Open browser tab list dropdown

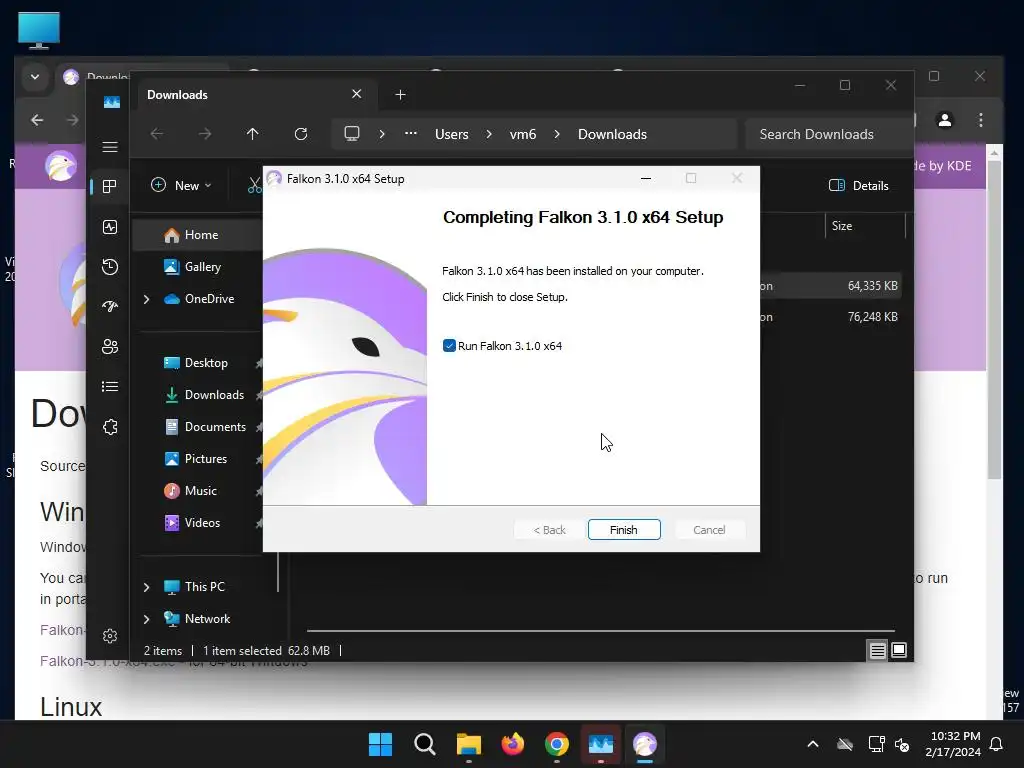(35, 77)
